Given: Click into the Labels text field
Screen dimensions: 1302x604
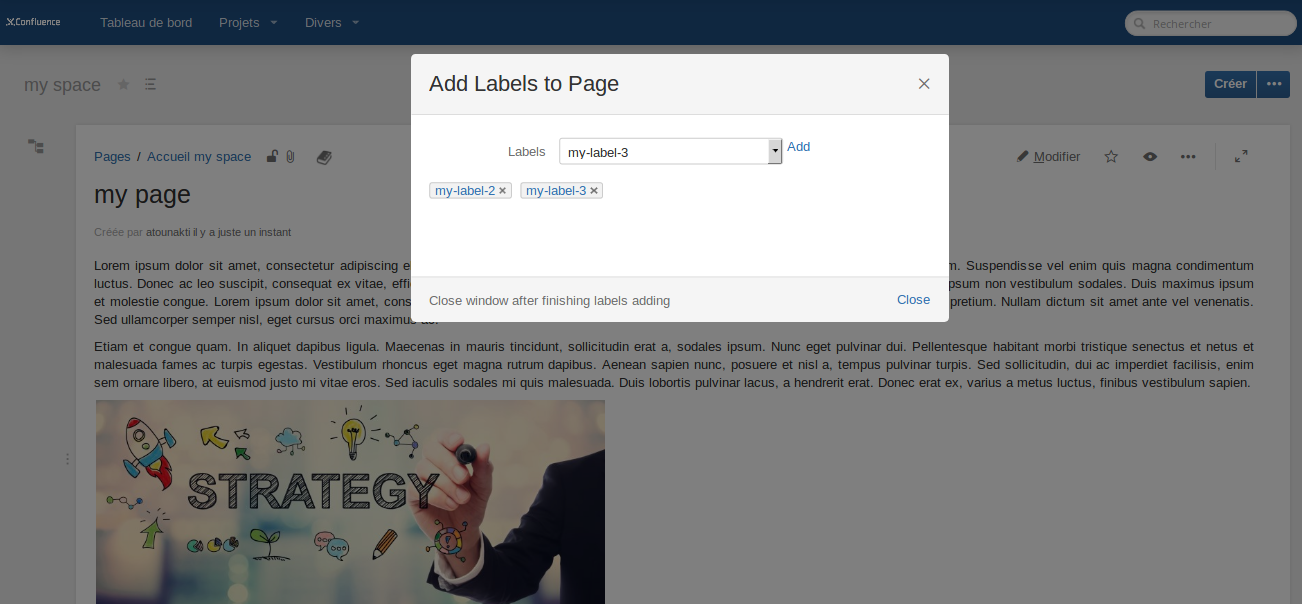Looking at the screenshot, I should (x=664, y=151).
